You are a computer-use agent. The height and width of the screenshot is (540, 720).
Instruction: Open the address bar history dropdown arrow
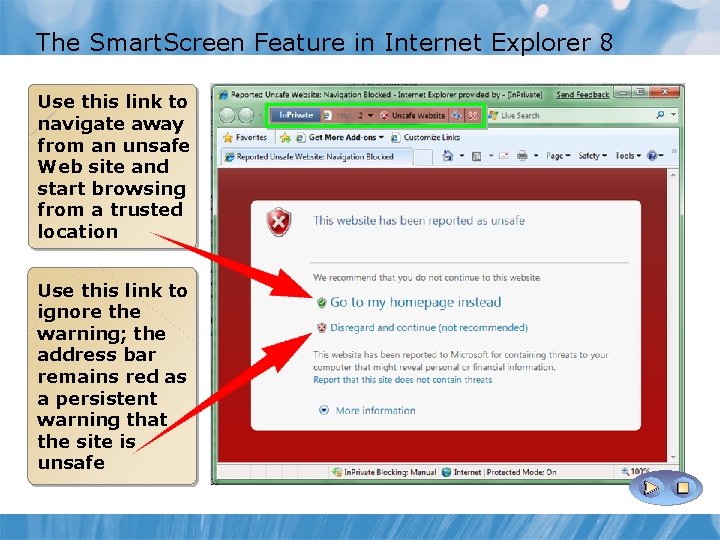click(370, 115)
